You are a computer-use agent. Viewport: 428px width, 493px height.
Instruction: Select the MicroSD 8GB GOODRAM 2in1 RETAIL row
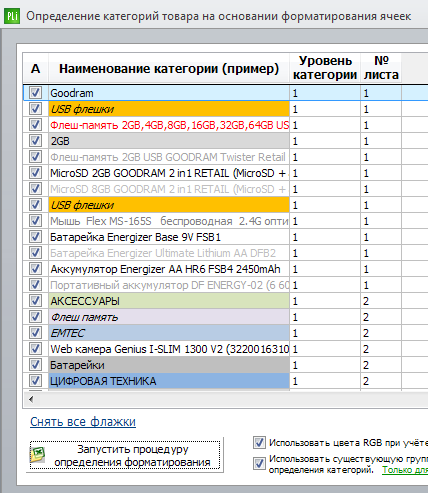pyautogui.click(x=169, y=189)
